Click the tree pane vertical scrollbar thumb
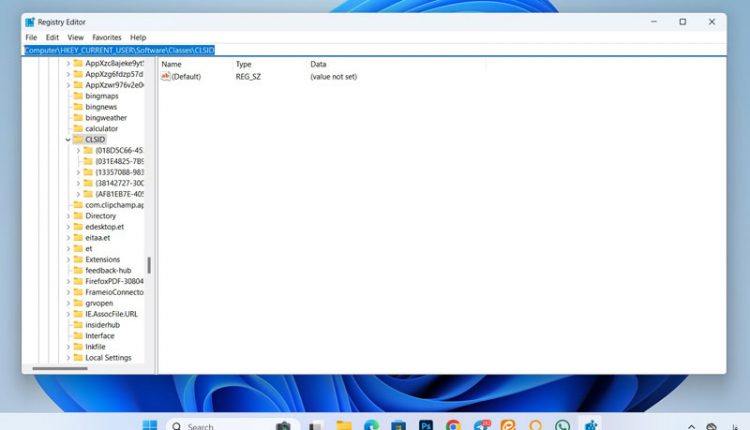Viewport: 750px width, 430px height. pos(149,265)
